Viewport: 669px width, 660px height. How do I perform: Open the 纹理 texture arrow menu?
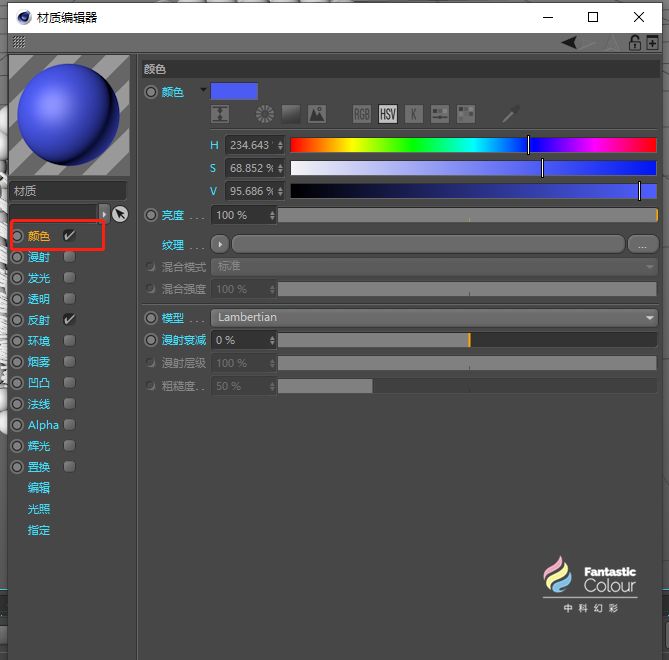tap(220, 244)
